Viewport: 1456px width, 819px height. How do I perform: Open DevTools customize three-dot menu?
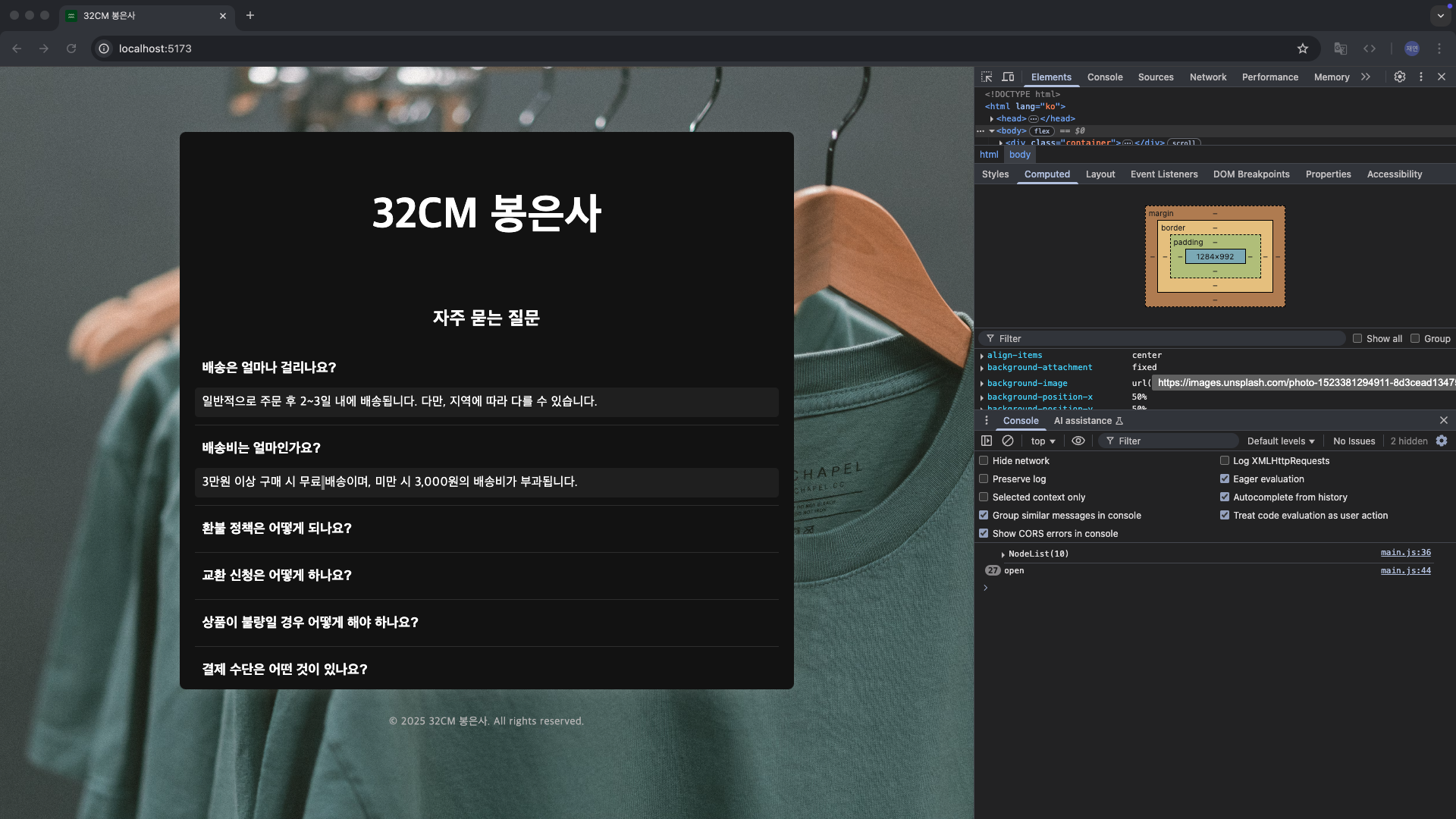click(1421, 77)
